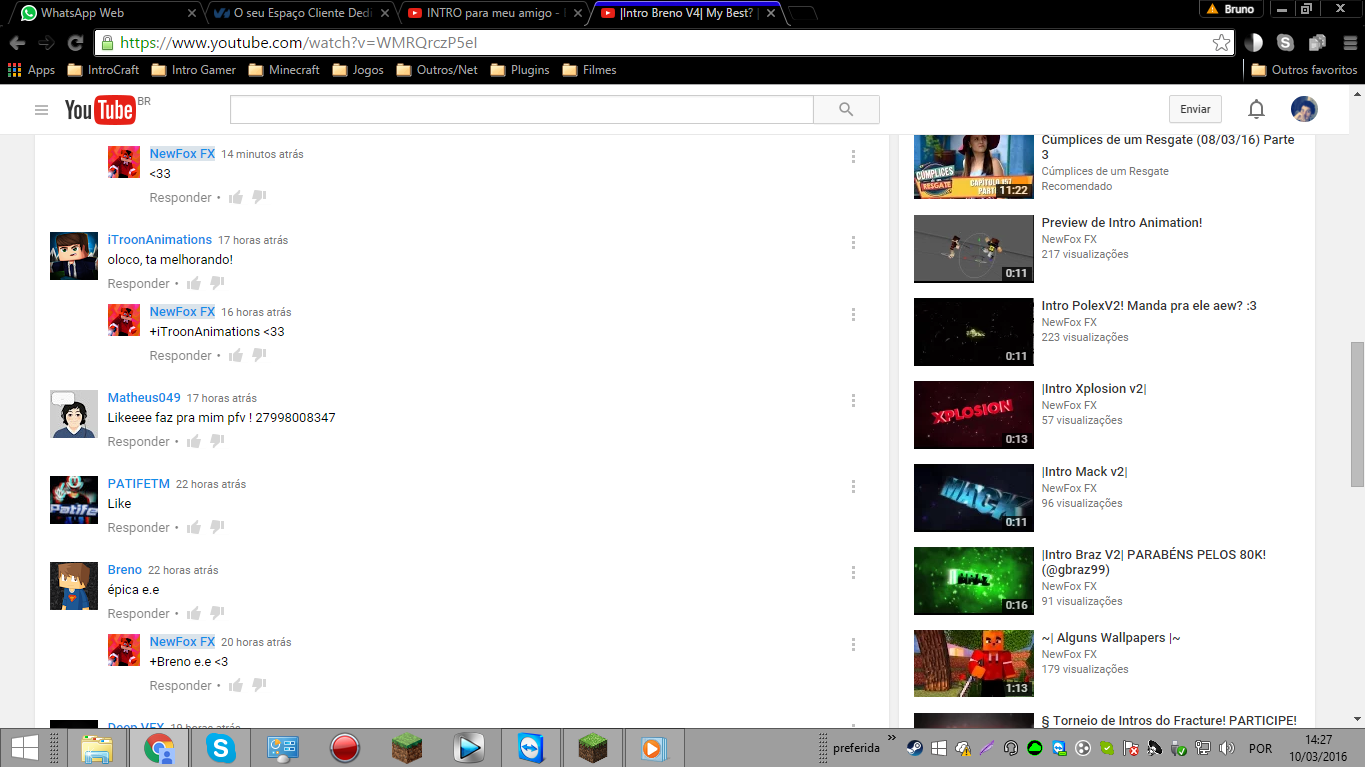This screenshot has width=1365, height=767.
Task: Reply to the Matheus049 comment
Action: tap(139, 441)
